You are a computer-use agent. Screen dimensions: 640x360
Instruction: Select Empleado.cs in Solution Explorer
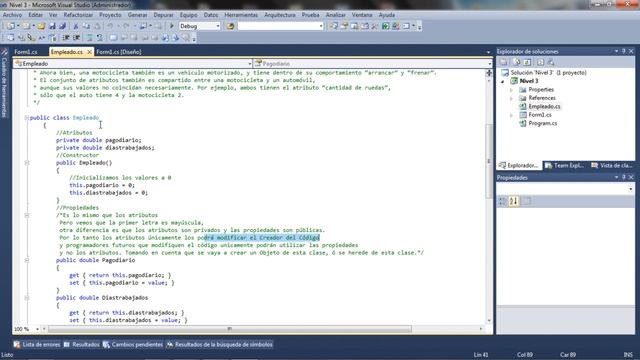point(544,107)
